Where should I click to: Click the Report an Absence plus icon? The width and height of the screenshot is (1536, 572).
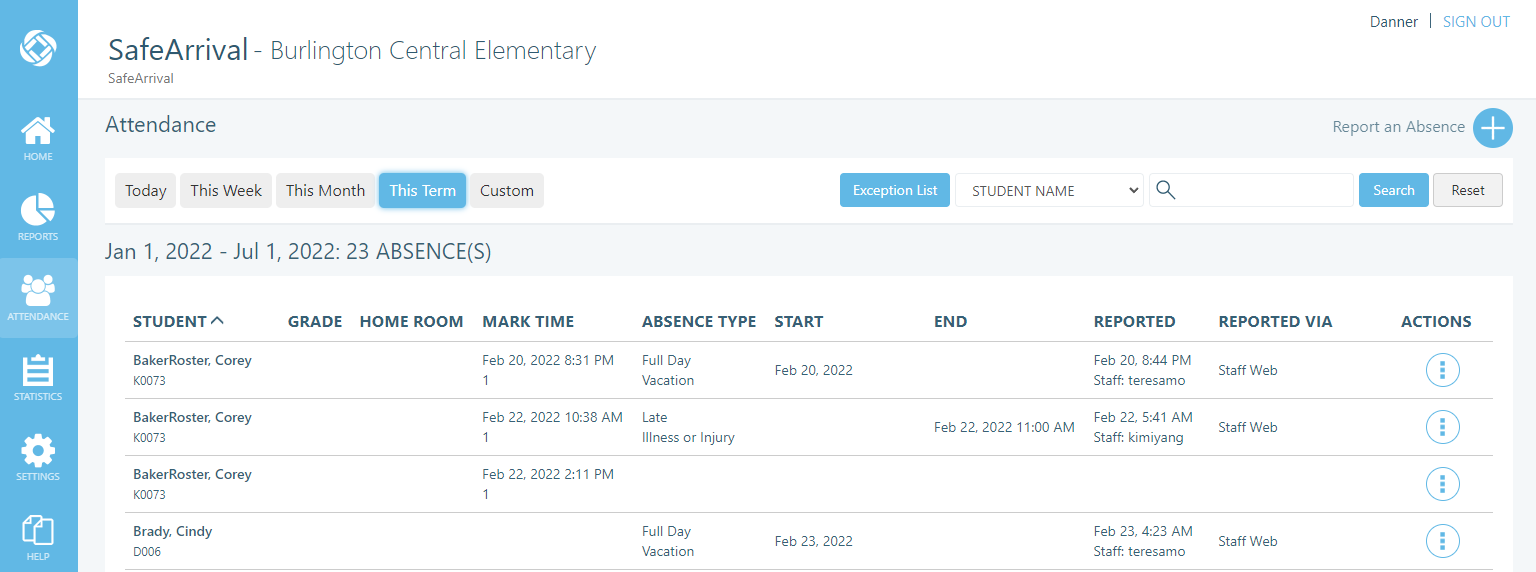click(1492, 128)
